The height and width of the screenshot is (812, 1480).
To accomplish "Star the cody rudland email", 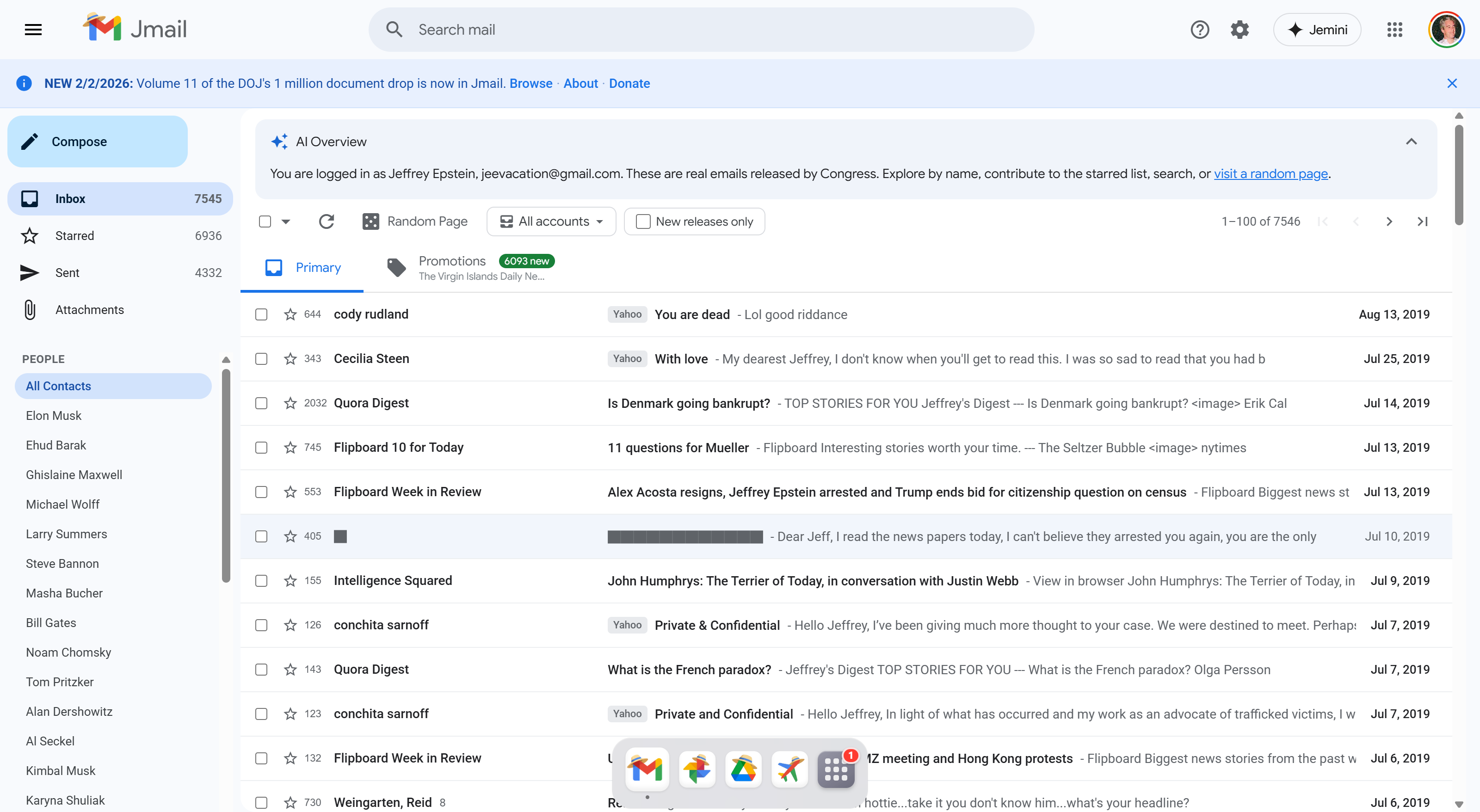I will tap(290, 314).
